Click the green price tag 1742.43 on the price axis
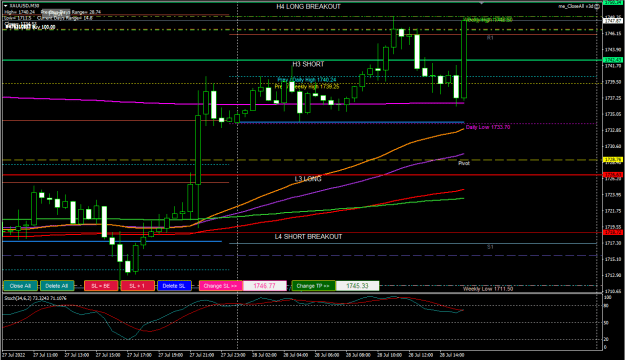The height and width of the screenshot is (360, 625). pyautogui.click(x=613, y=60)
